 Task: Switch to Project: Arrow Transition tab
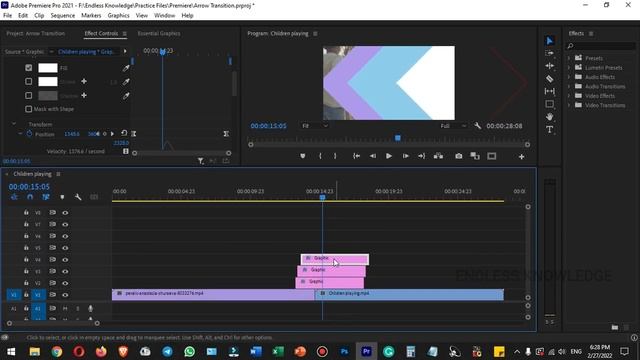[36, 33]
